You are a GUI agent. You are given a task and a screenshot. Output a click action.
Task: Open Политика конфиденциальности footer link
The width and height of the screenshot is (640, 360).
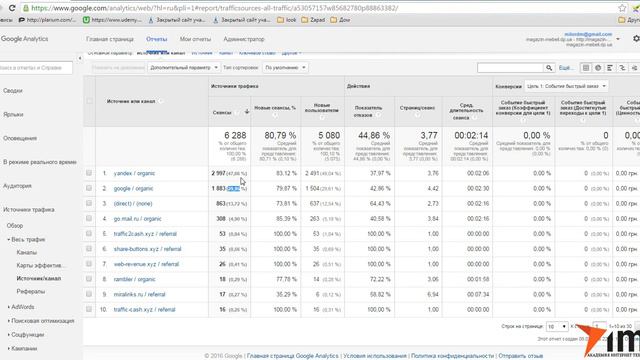pos(452,356)
